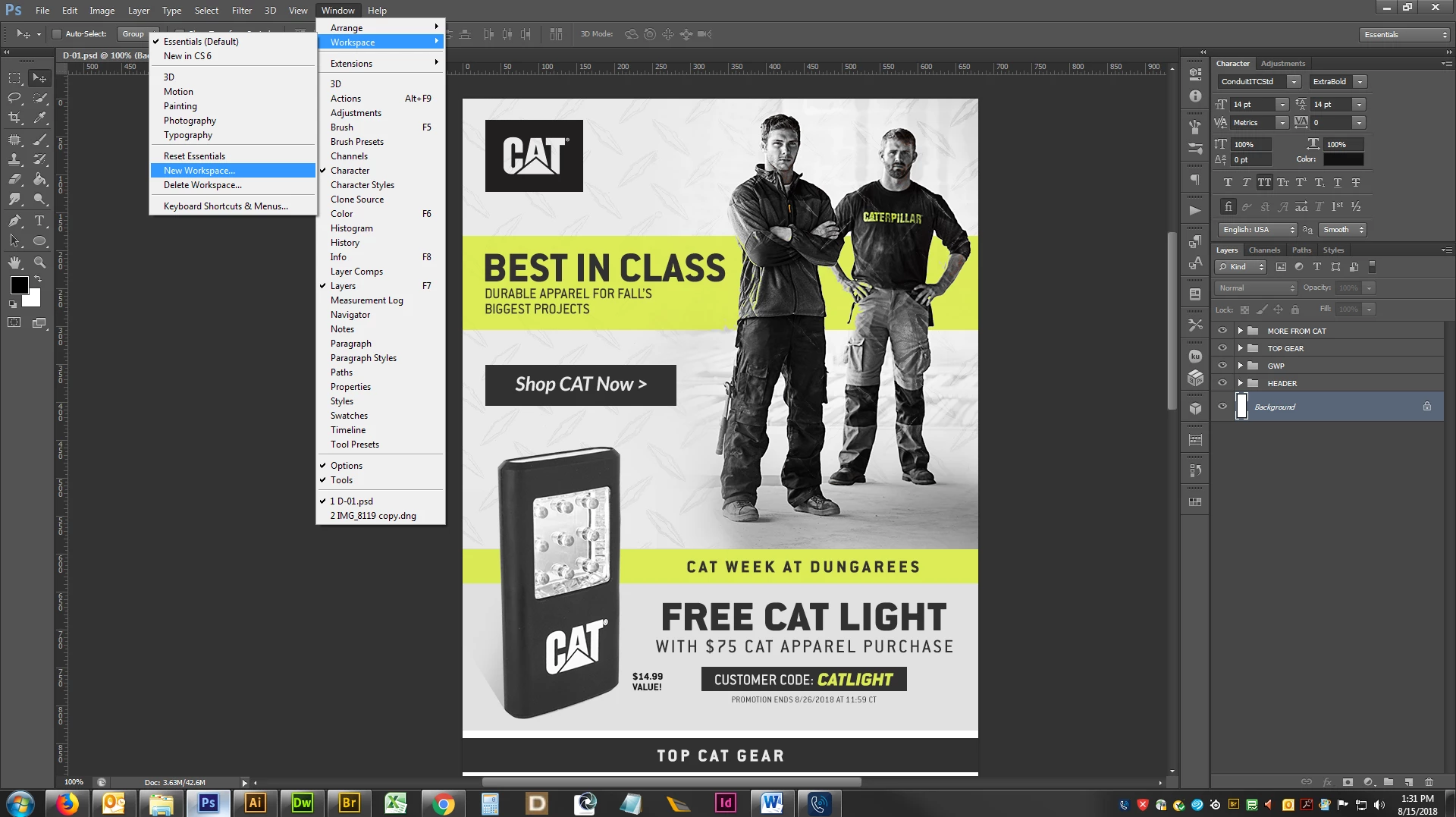Open Illustrator from the Windows taskbar
This screenshot has height=817, width=1456.
pyautogui.click(x=256, y=803)
